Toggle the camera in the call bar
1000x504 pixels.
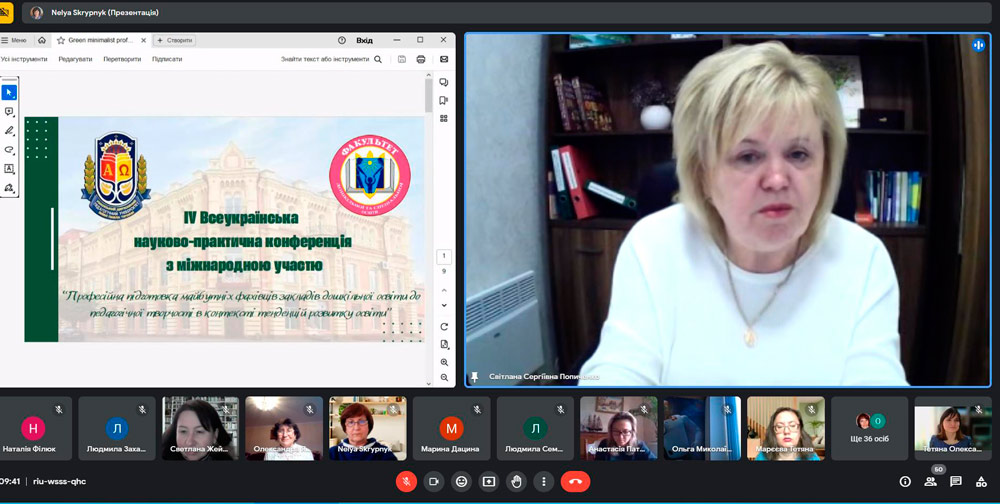click(x=434, y=481)
